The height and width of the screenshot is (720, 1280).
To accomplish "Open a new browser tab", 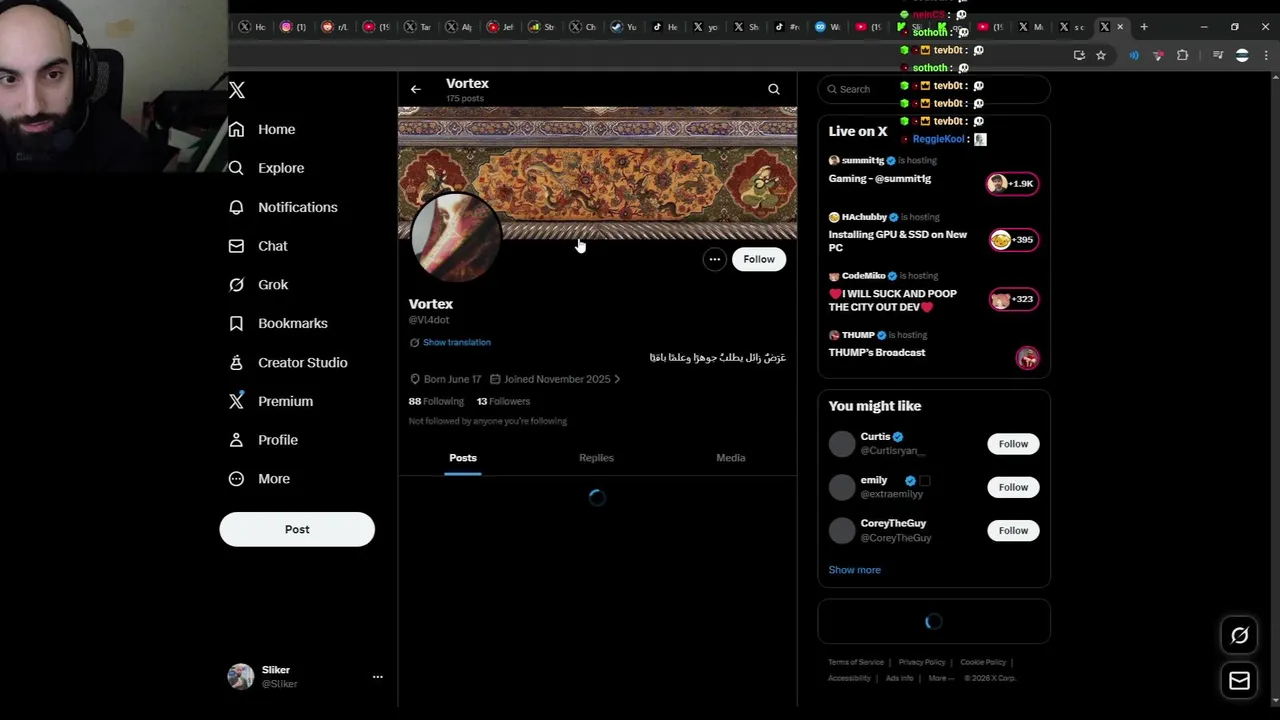I will coord(1145,27).
